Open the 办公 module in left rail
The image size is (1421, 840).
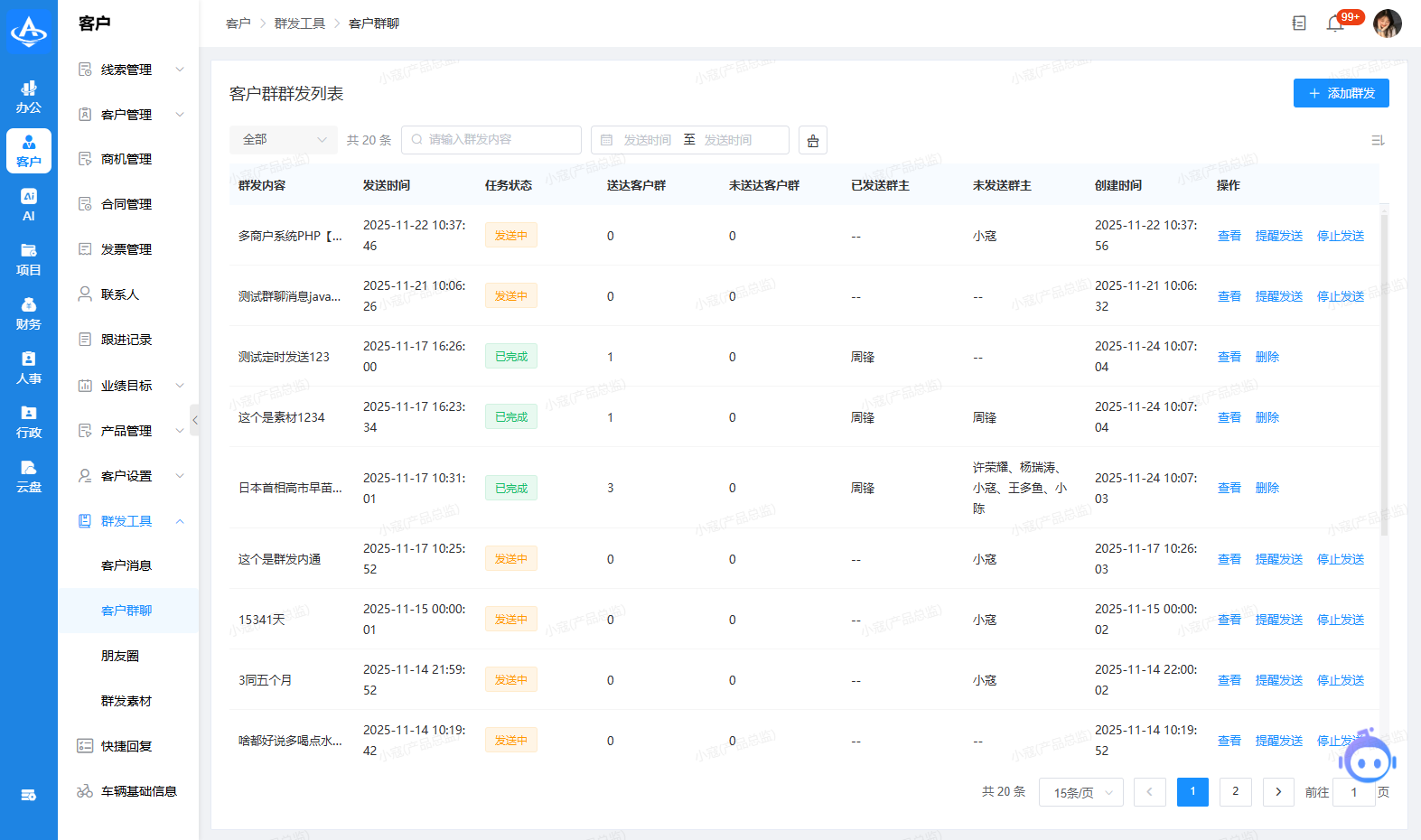pos(29,97)
